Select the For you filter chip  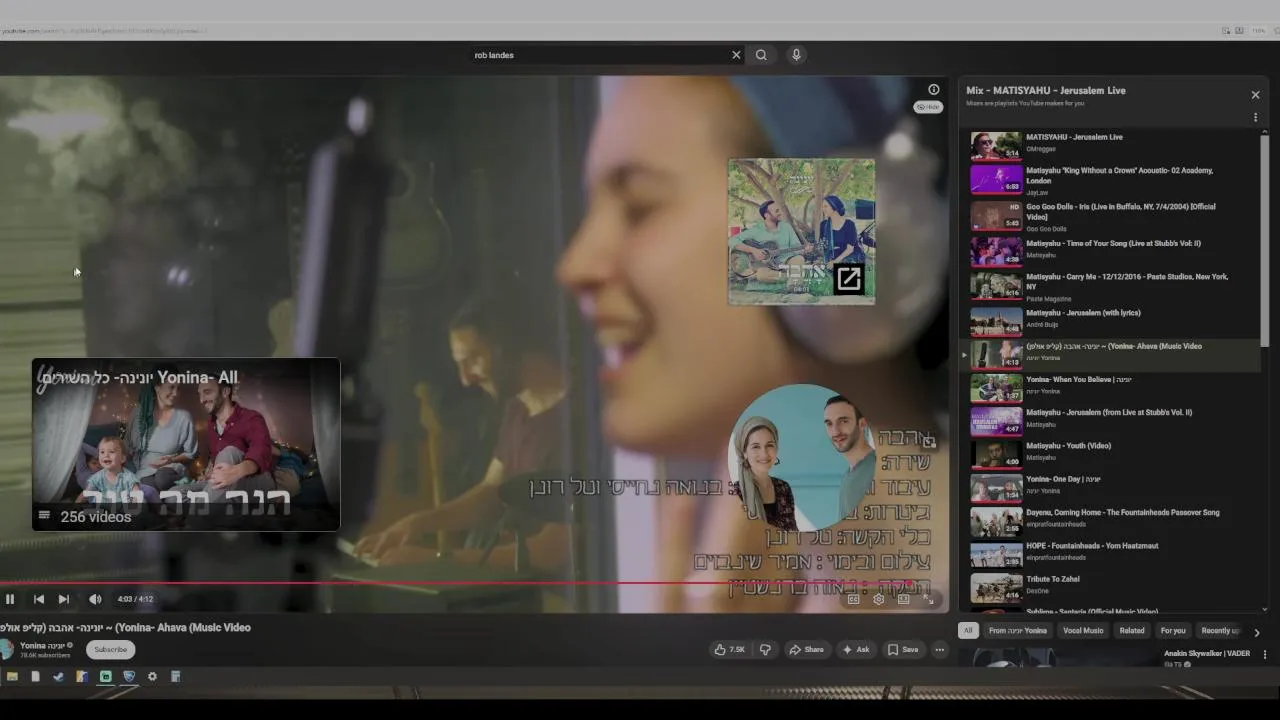click(x=1173, y=631)
